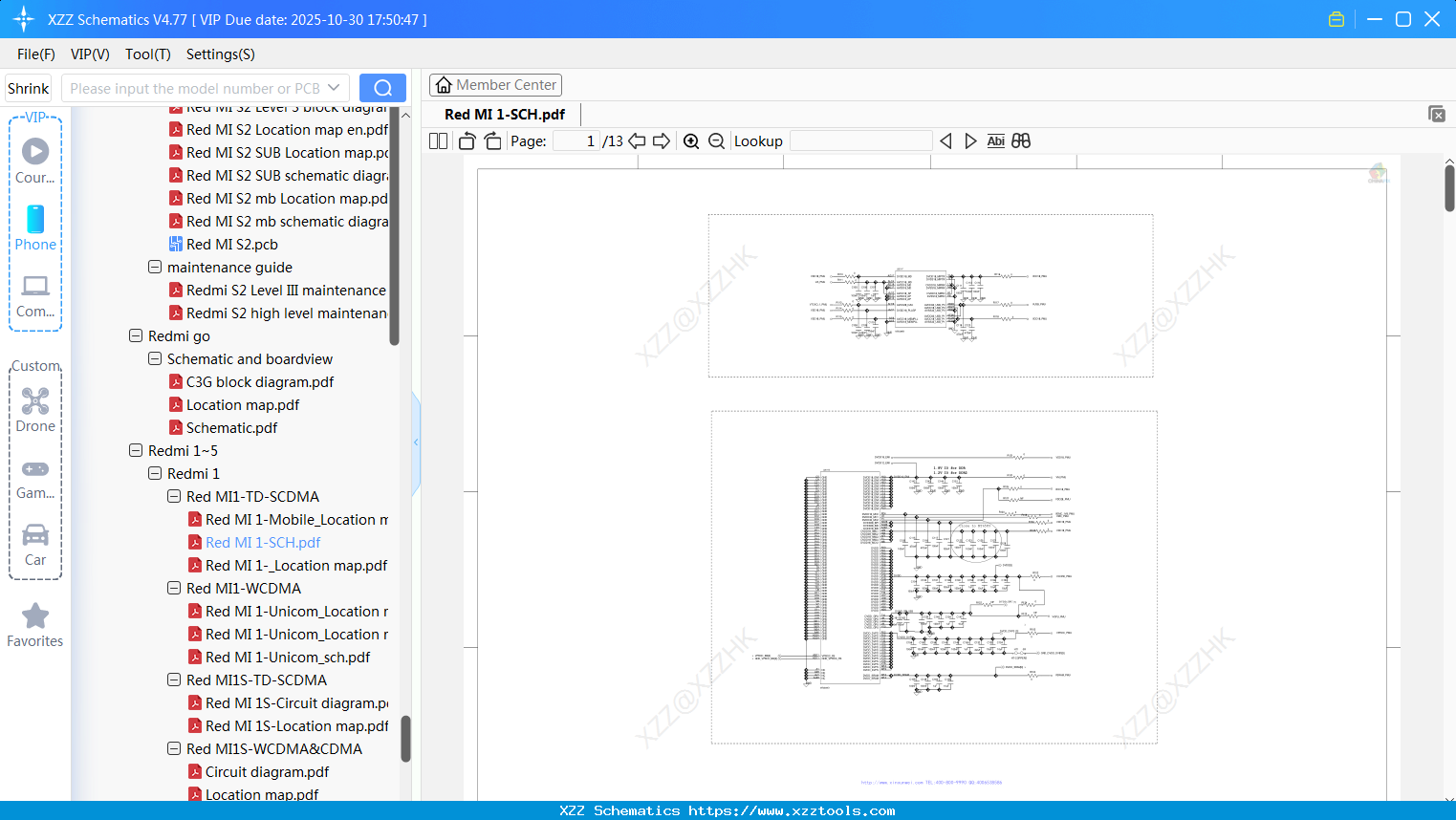The image size is (1456, 820).
Task: Select the Phone category icon
Action: pos(35,228)
